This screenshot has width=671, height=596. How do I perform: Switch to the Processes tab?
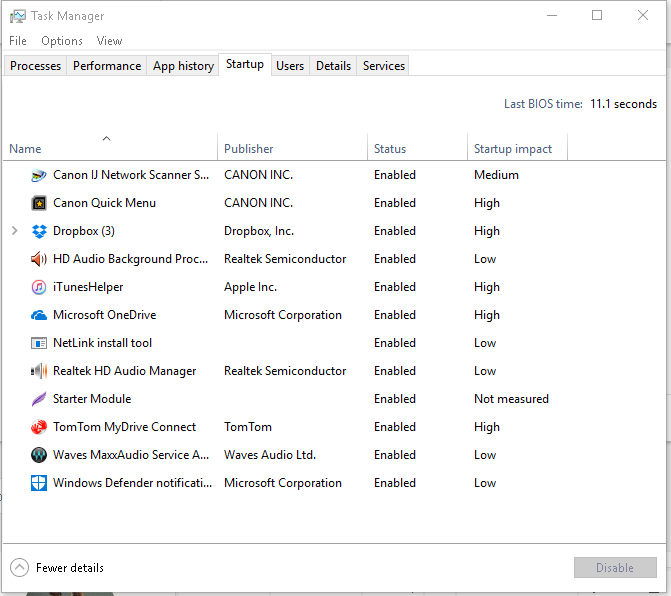(35, 66)
